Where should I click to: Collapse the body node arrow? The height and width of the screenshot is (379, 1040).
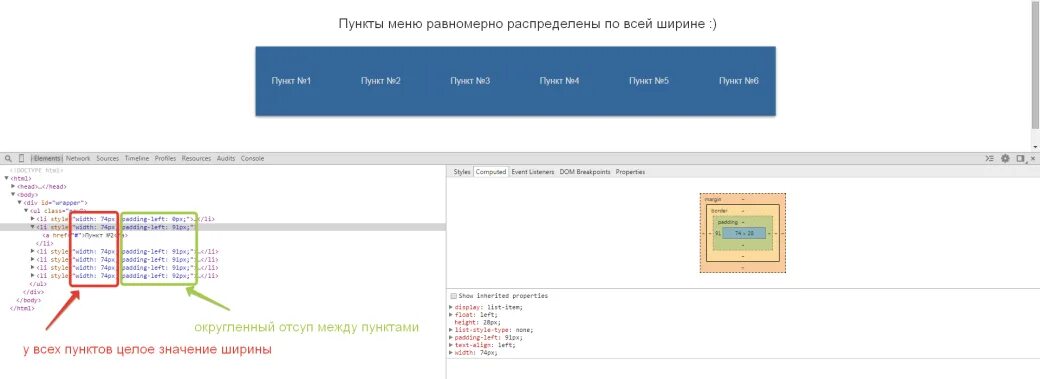click(13, 194)
